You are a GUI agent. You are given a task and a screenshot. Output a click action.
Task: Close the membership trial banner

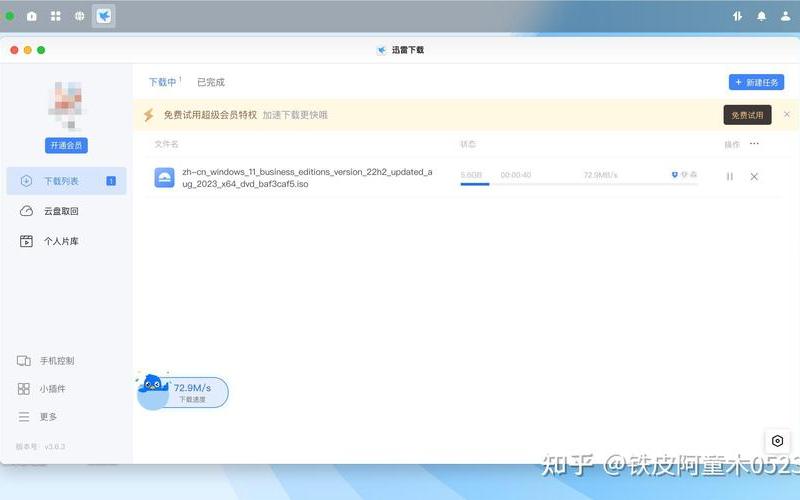point(787,114)
